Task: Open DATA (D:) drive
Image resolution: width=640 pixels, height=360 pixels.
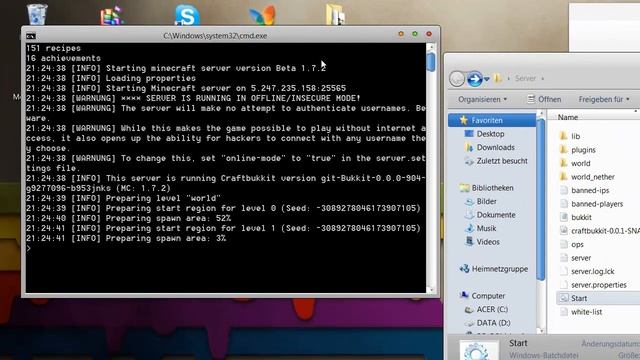Action: click(x=493, y=322)
